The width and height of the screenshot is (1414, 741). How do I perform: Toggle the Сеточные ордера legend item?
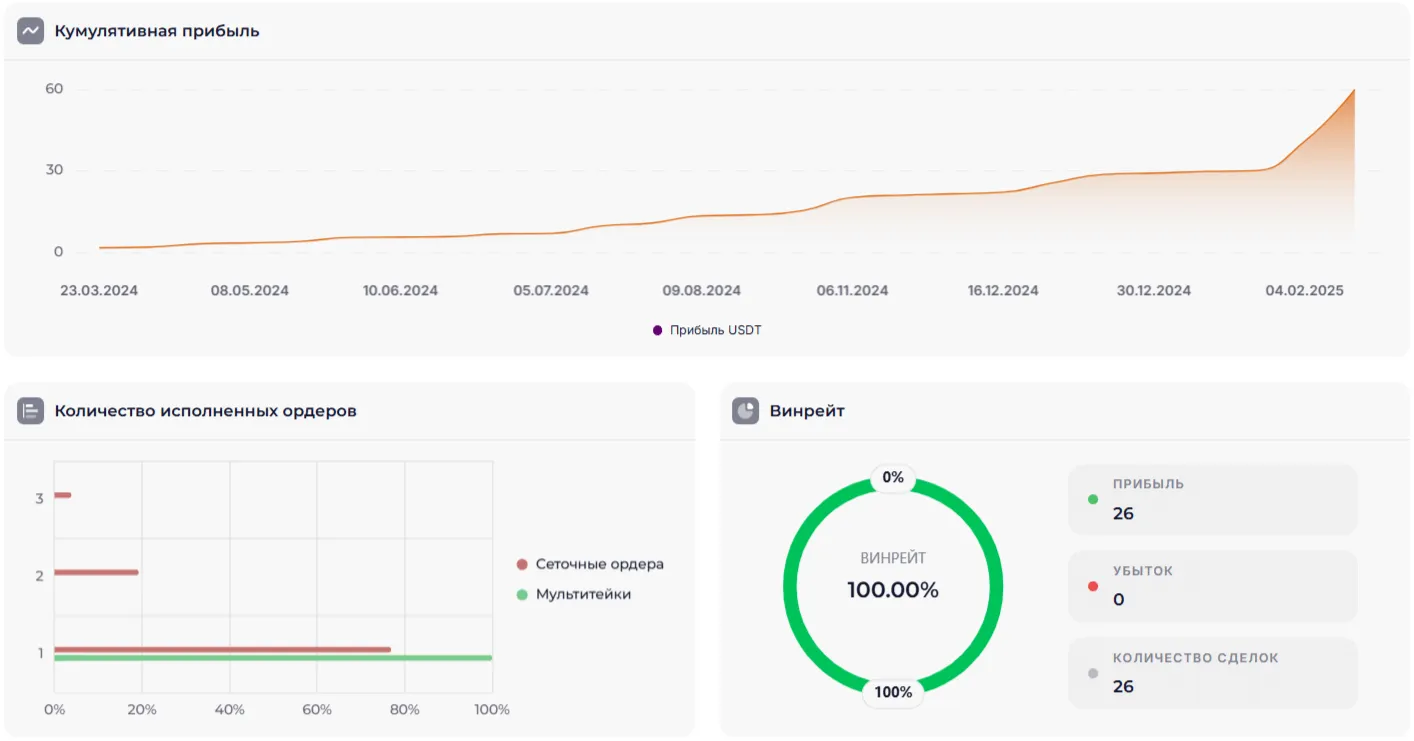coord(589,564)
